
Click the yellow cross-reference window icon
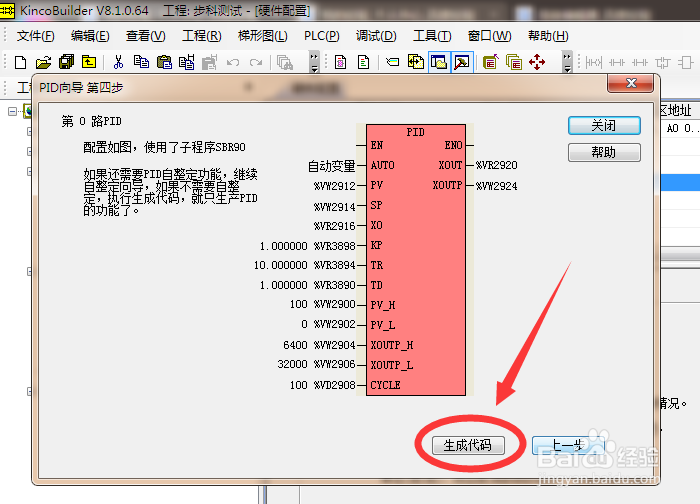coord(416,62)
